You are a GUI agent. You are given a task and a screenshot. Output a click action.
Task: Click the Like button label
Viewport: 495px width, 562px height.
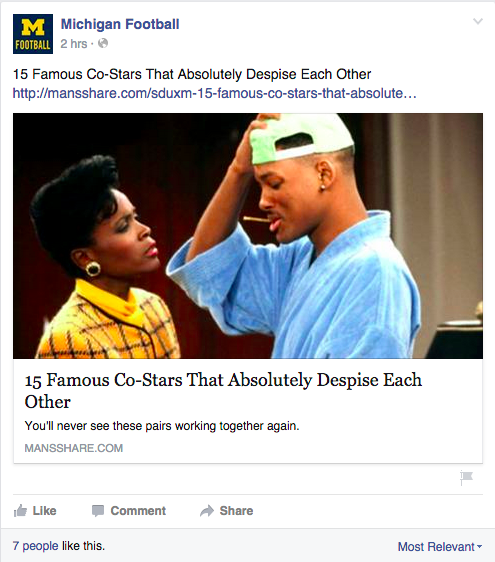click(44, 510)
